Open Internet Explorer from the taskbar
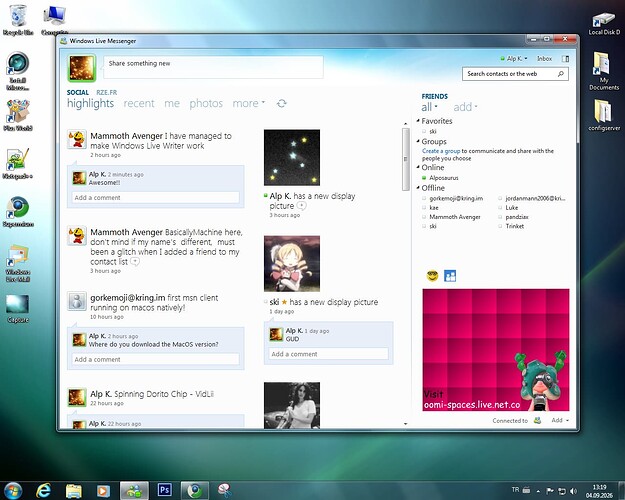This screenshot has height=500, width=625. 43,490
